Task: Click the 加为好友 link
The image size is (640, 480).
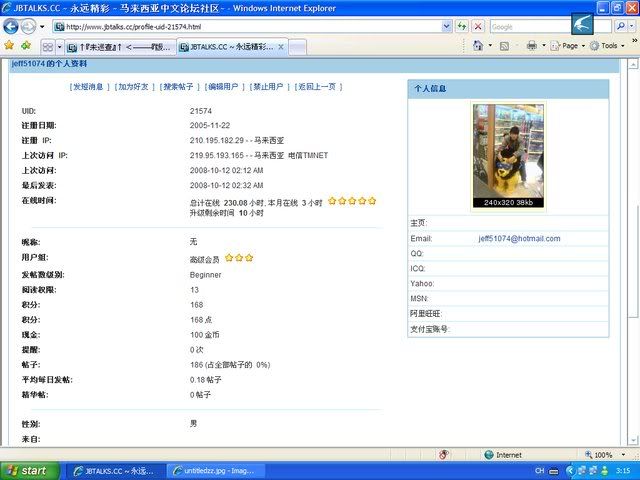Action: coord(133,87)
